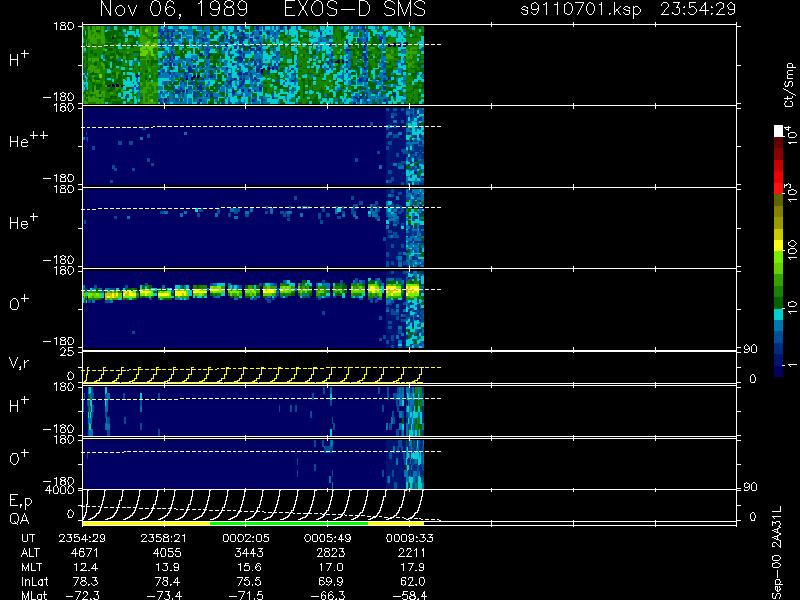
Task: Click the "Ct/Smp" color bar unit label
Action: pyautogui.click(x=790, y=85)
